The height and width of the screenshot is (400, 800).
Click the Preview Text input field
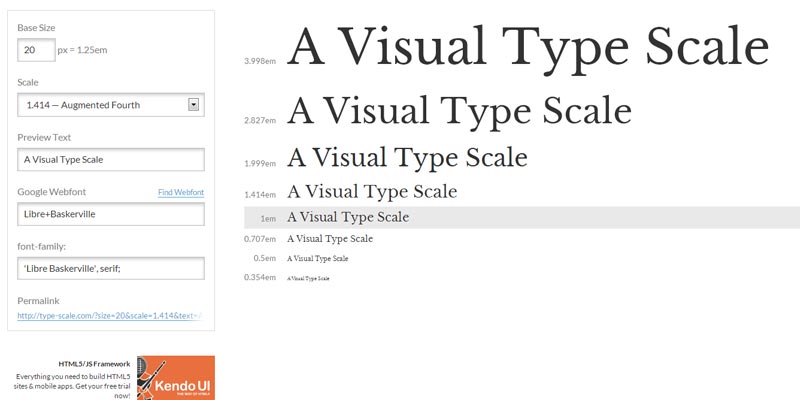pos(110,159)
